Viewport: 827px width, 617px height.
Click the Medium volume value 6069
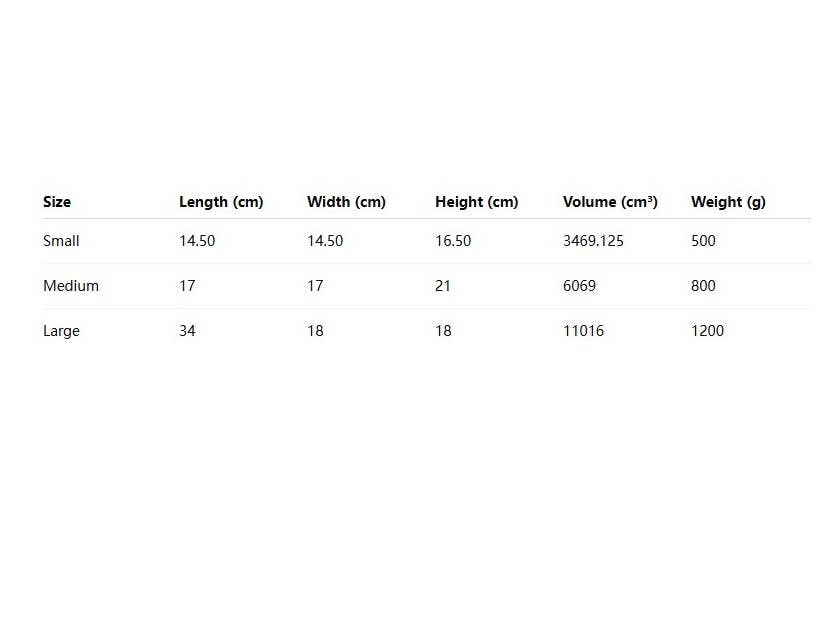(579, 286)
